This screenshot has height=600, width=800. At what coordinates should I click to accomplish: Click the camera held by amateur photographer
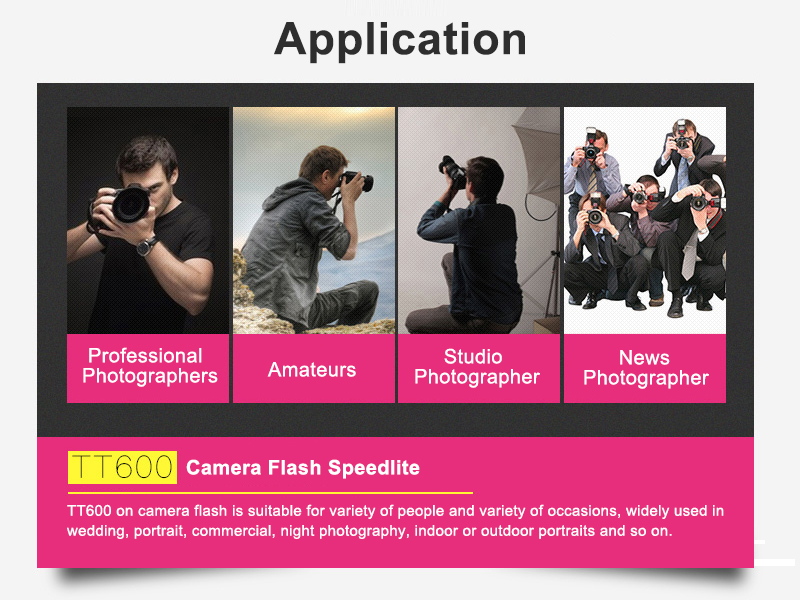[357, 180]
